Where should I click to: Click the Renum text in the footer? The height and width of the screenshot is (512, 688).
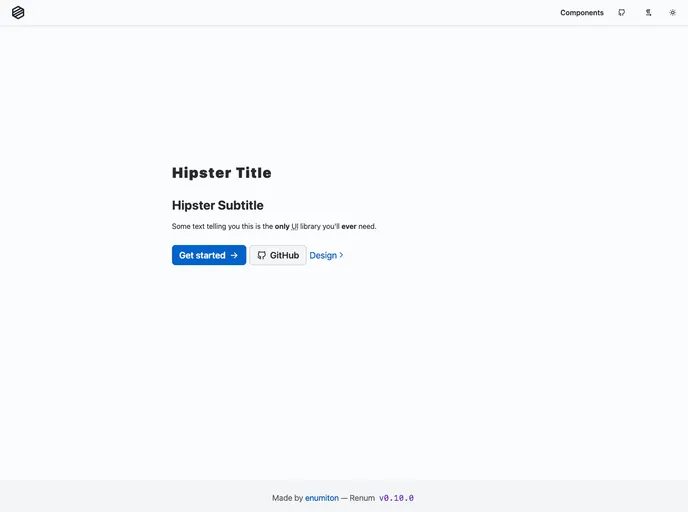click(x=362, y=498)
